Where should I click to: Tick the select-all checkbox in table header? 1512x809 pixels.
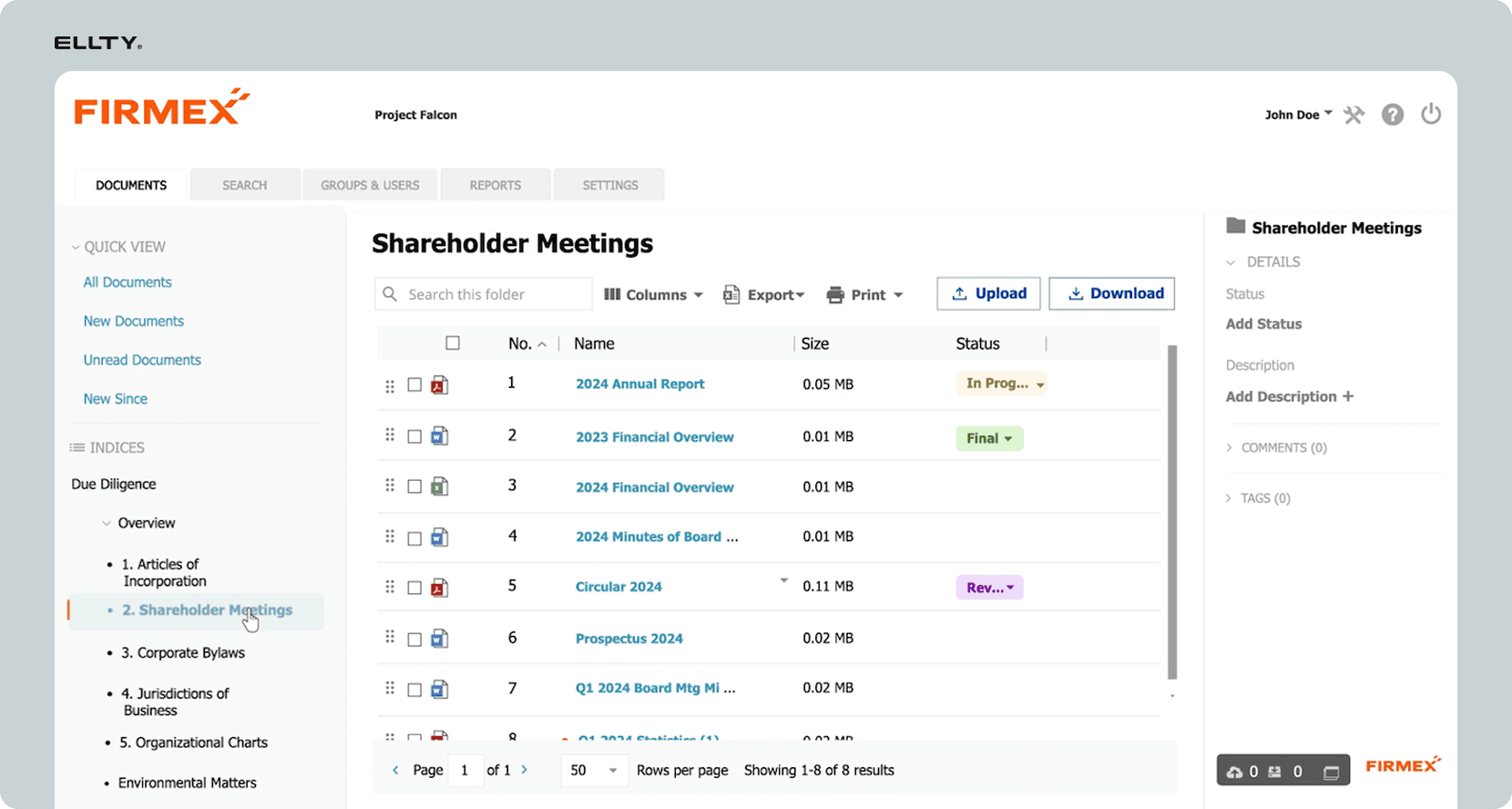[453, 343]
